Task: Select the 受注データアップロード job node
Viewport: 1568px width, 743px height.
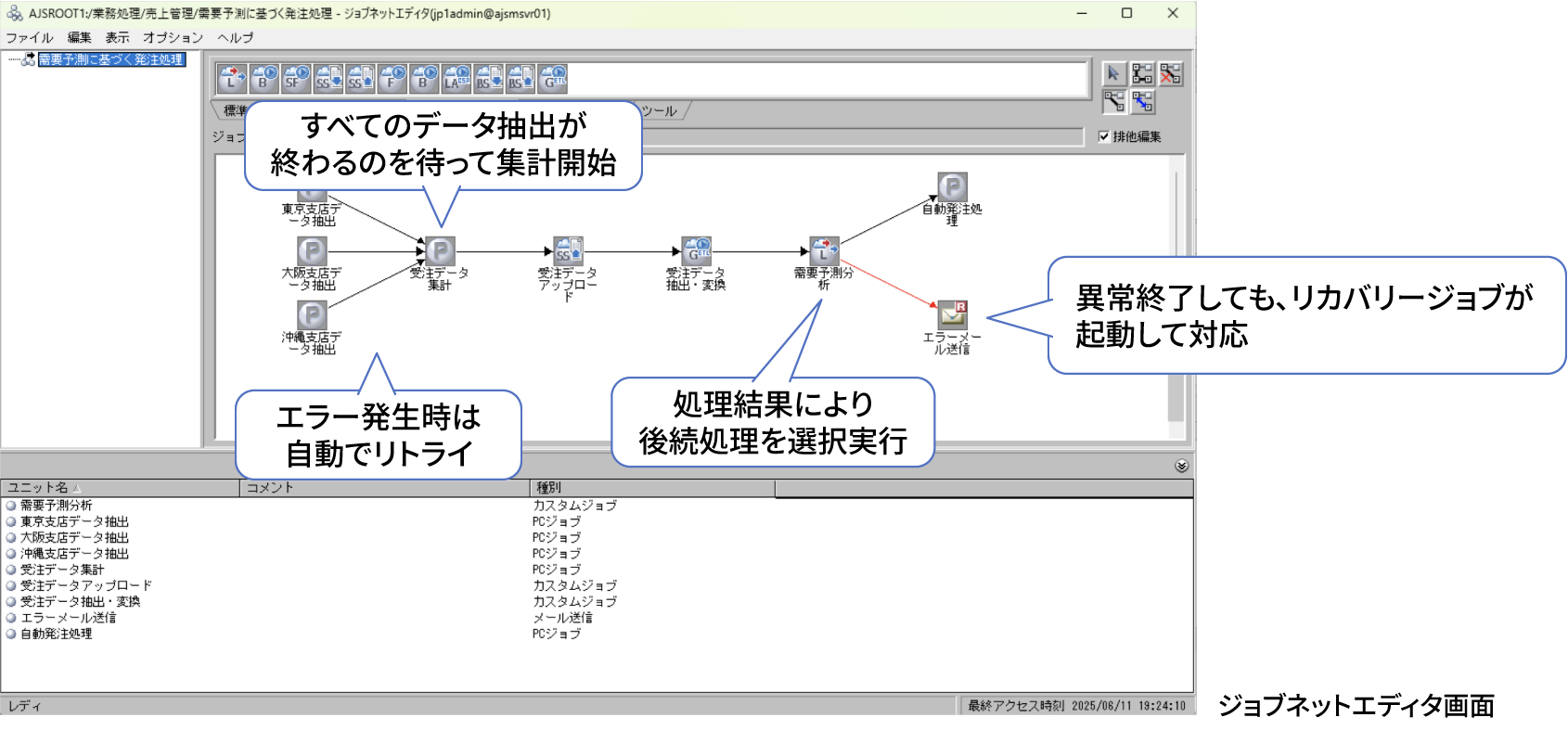Action: 568,251
